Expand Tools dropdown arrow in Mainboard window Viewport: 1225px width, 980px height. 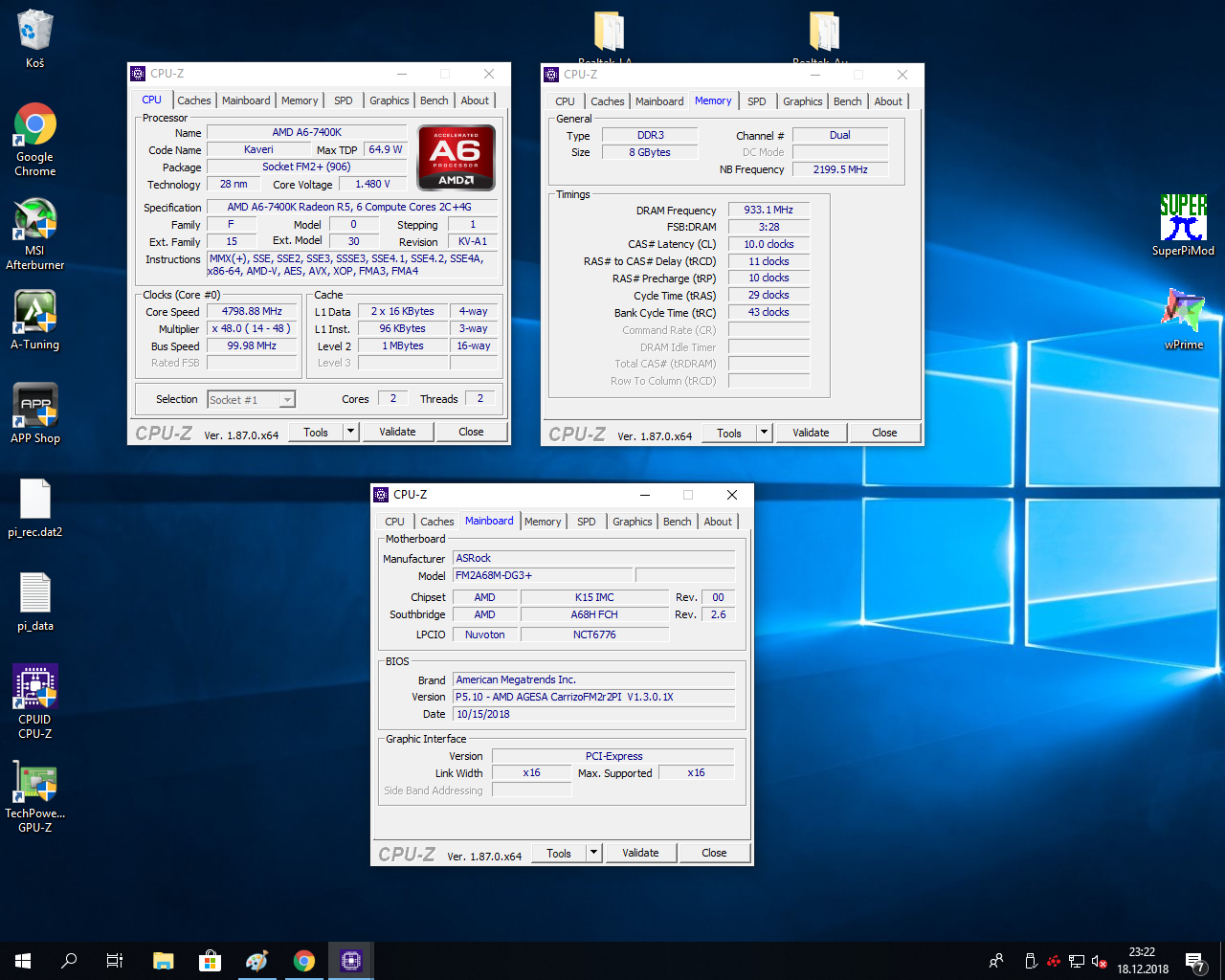click(x=593, y=853)
